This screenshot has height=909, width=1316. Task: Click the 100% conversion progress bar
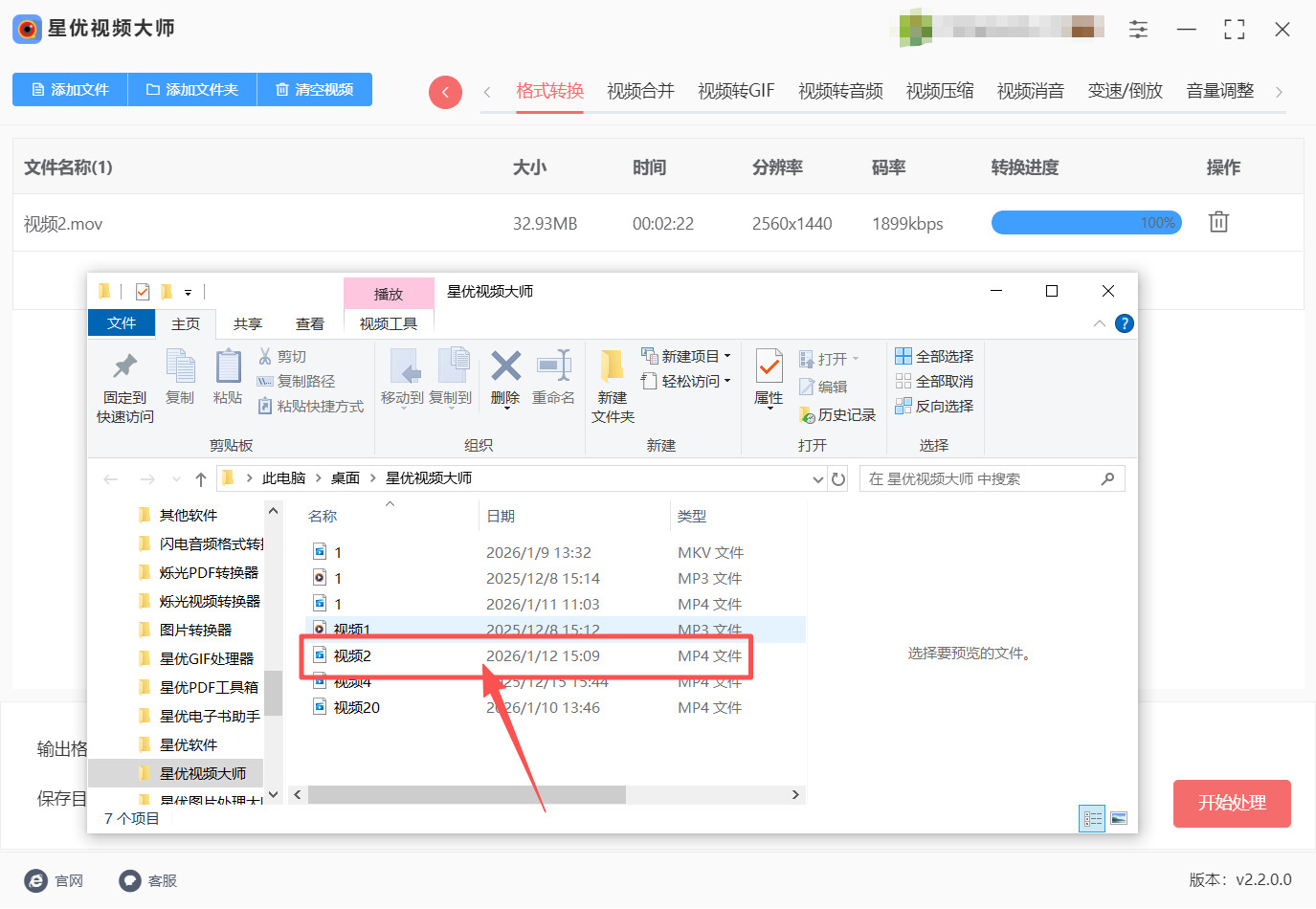pos(1086,222)
